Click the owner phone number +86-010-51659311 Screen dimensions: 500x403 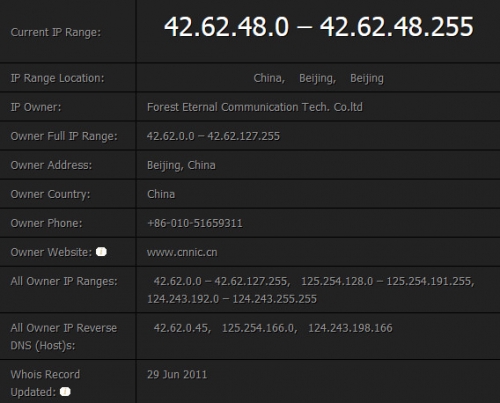click(x=195, y=223)
